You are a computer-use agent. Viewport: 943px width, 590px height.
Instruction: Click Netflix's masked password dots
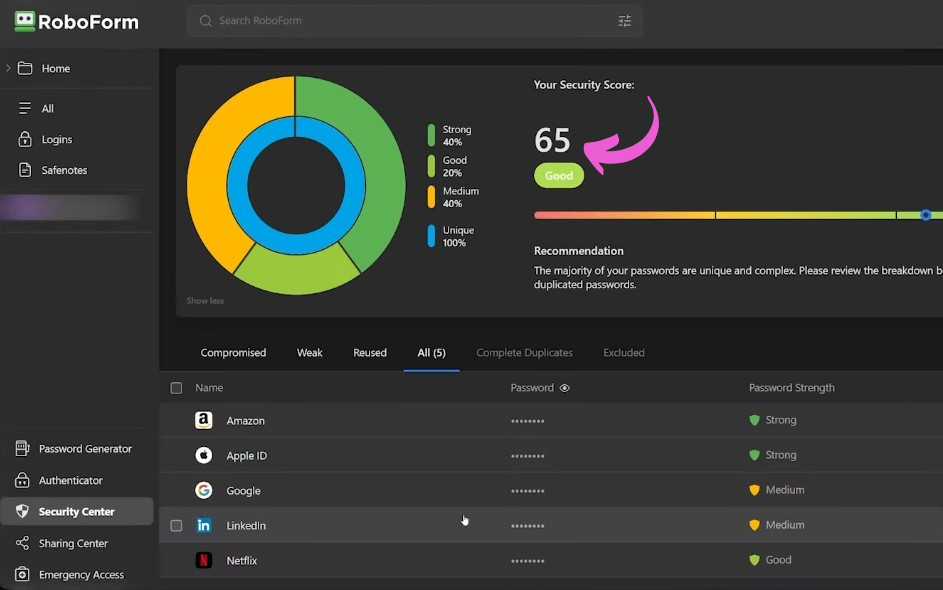point(527,561)
